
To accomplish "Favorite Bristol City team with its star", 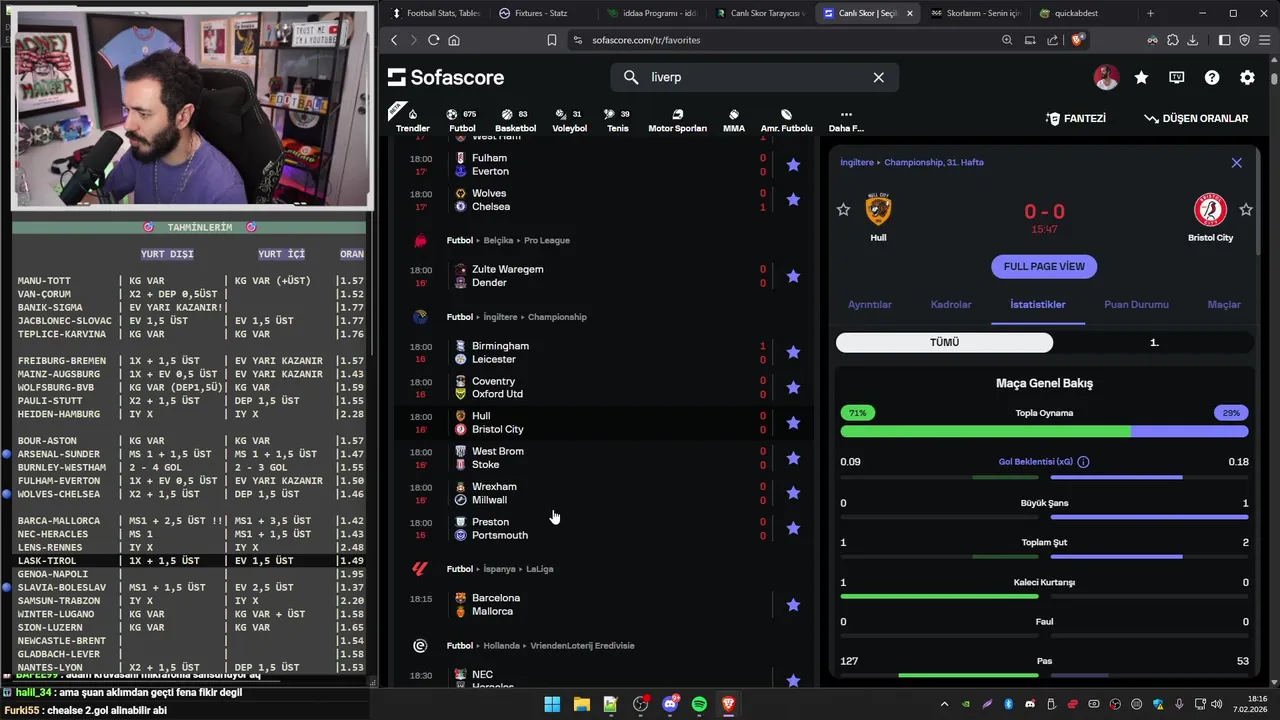I will pyautogui.click(x=1246, y=209).
